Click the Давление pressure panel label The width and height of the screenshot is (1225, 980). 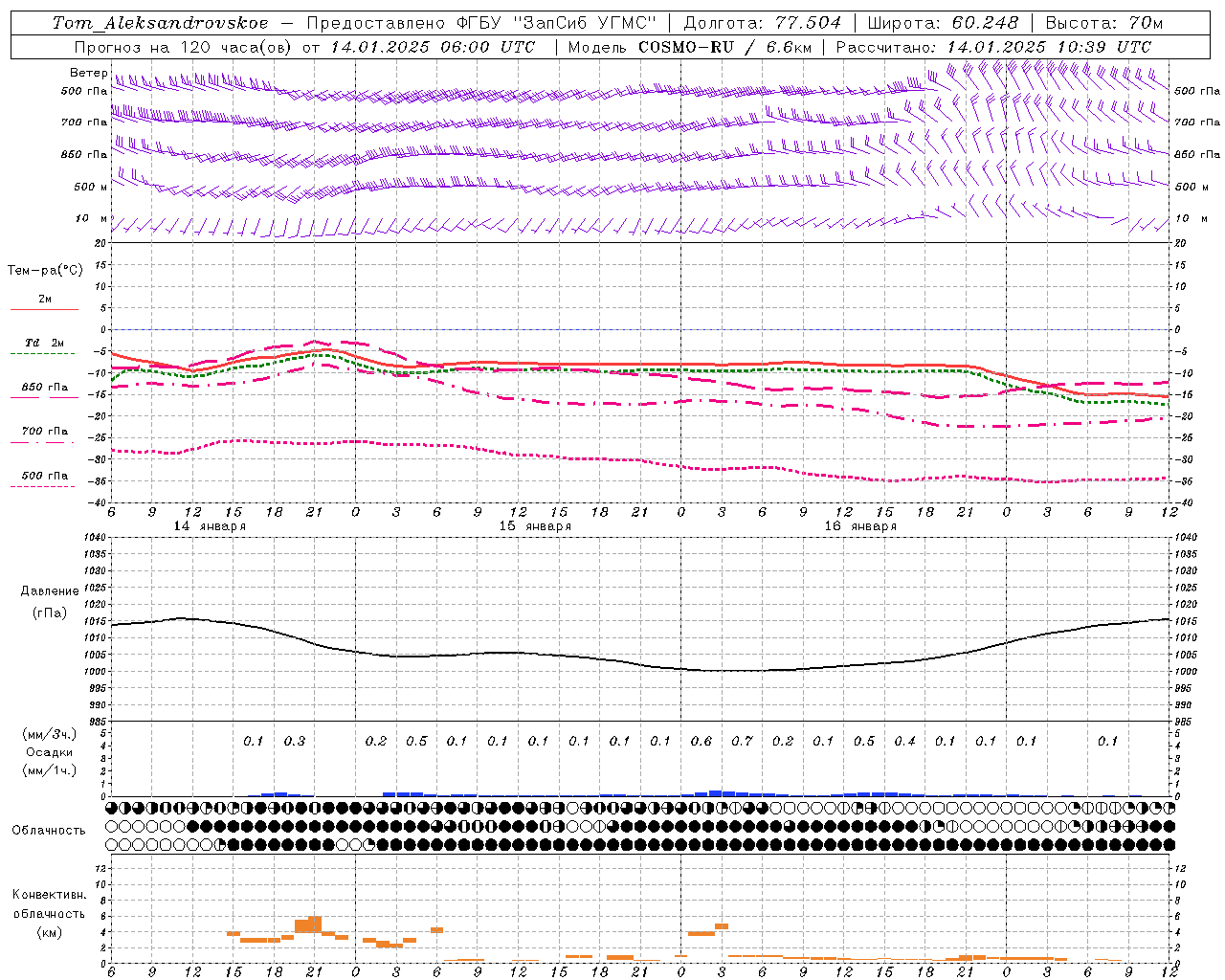[50, 591]
